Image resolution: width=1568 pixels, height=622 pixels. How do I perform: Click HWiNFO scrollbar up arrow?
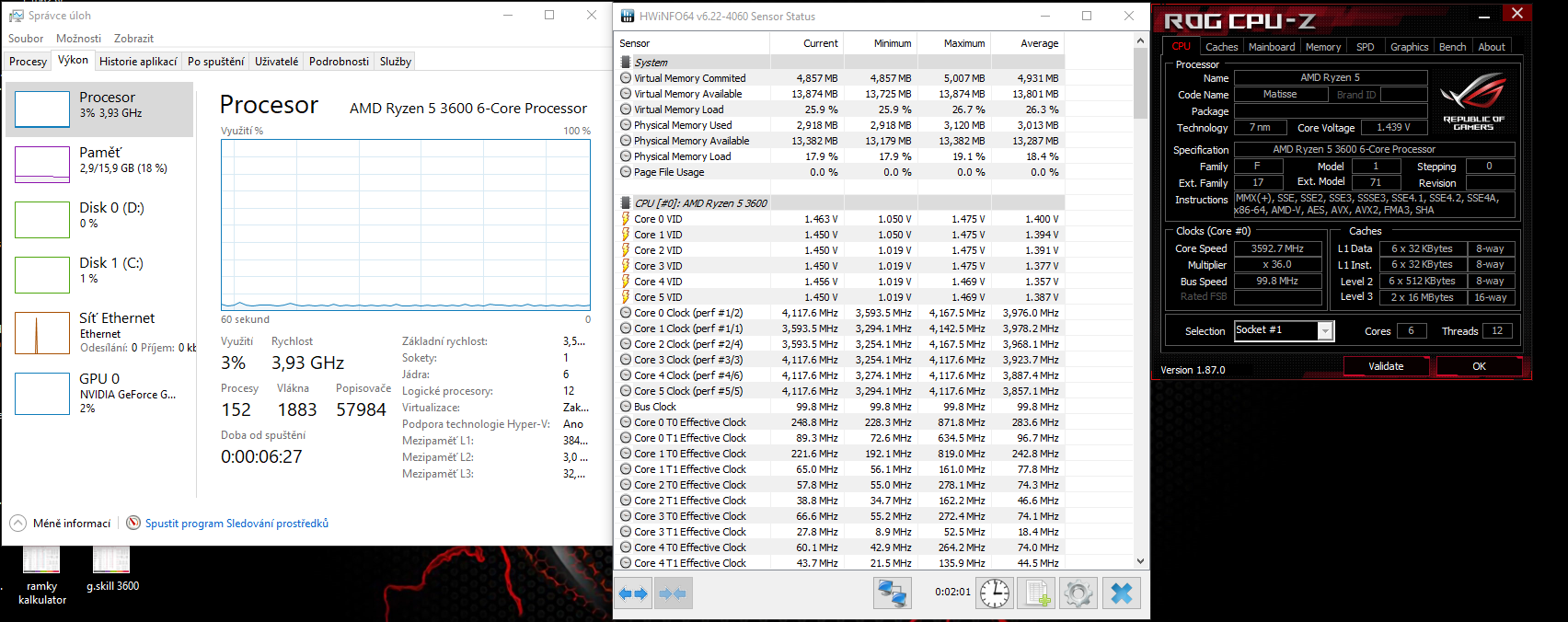tap(1140, 40)
